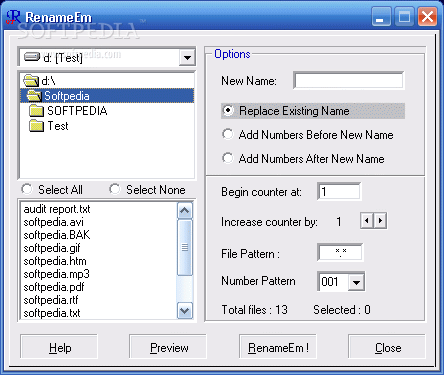
Task: Click the File Pattern input field
Action: click(340, 253)
